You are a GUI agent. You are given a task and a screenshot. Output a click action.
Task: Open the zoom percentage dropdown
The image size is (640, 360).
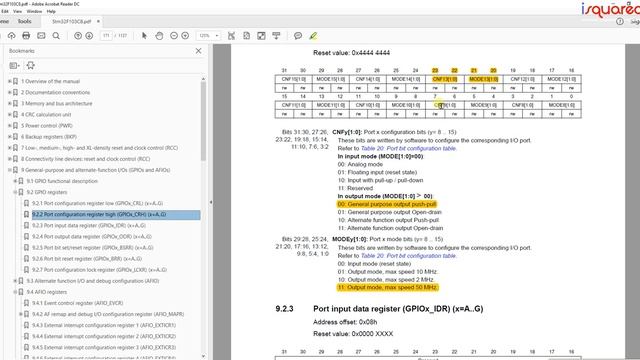217,36
